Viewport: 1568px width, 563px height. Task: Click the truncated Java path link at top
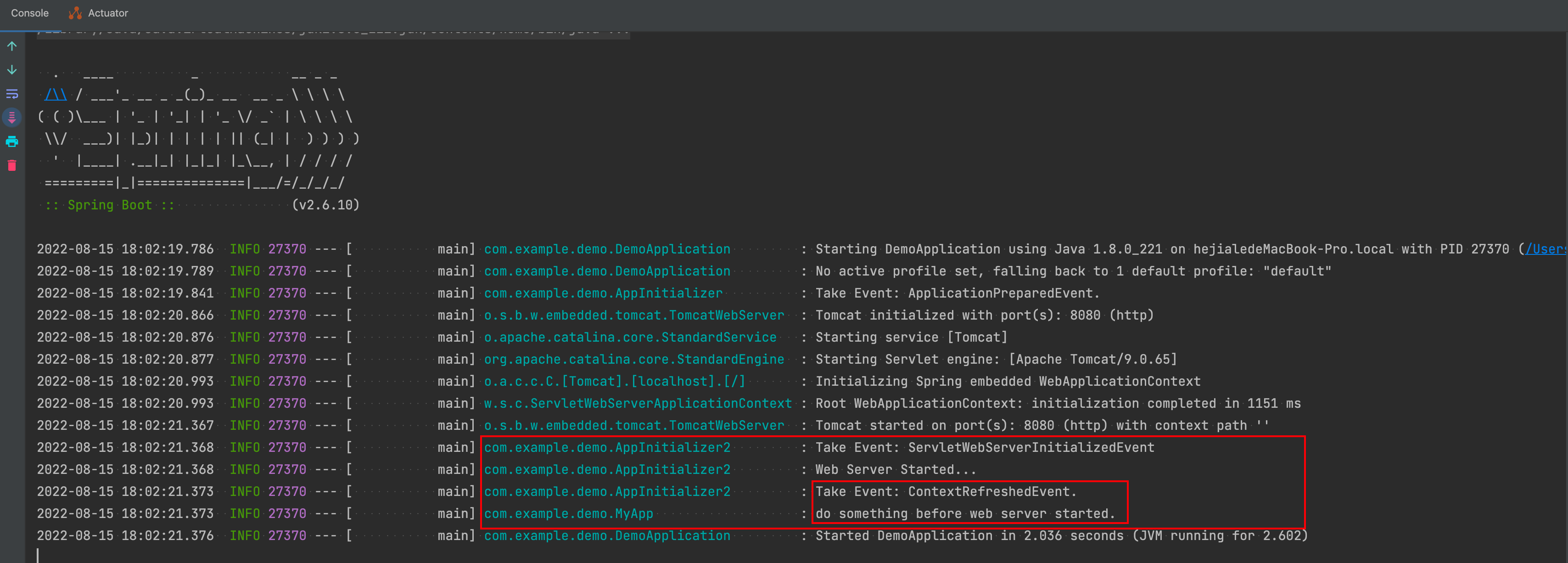tap(332, 28)
